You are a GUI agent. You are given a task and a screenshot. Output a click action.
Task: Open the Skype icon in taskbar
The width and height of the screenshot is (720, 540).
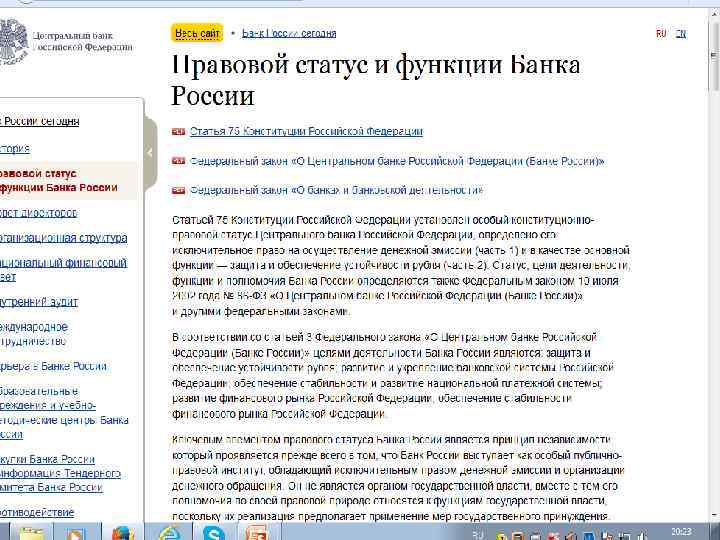point(214,533)
